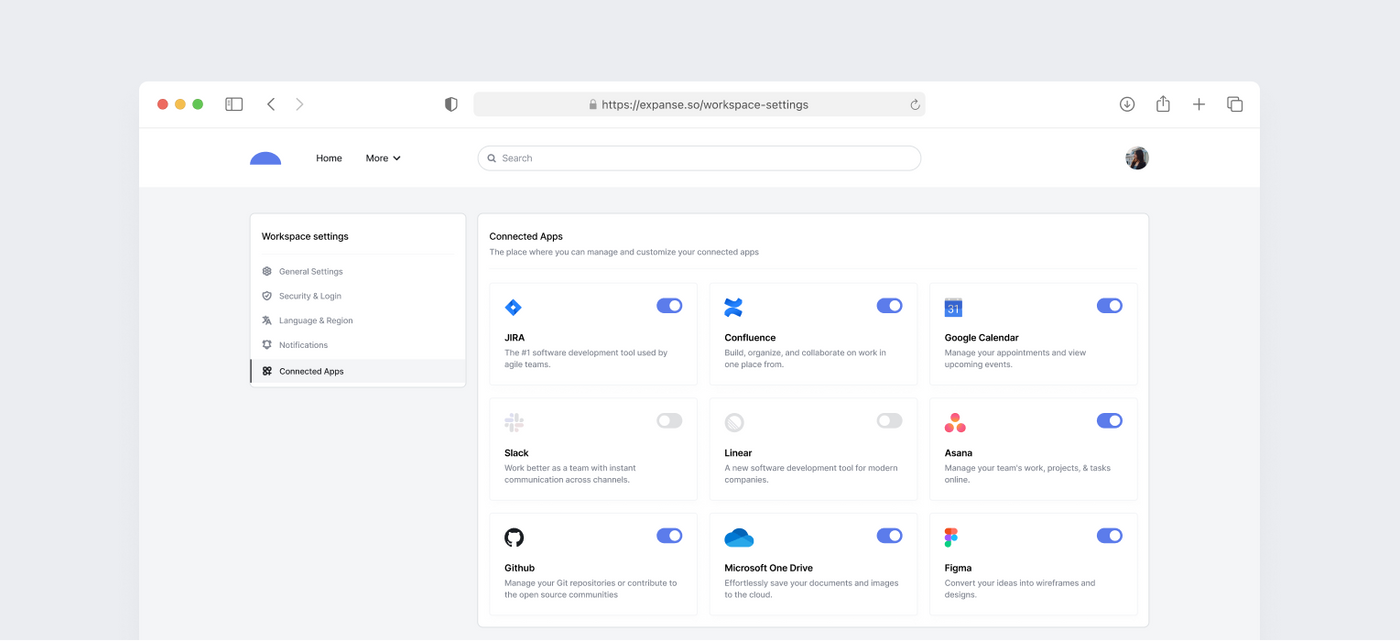
Task: Disable the JIRA integration toggle
Action: point(669,305)
